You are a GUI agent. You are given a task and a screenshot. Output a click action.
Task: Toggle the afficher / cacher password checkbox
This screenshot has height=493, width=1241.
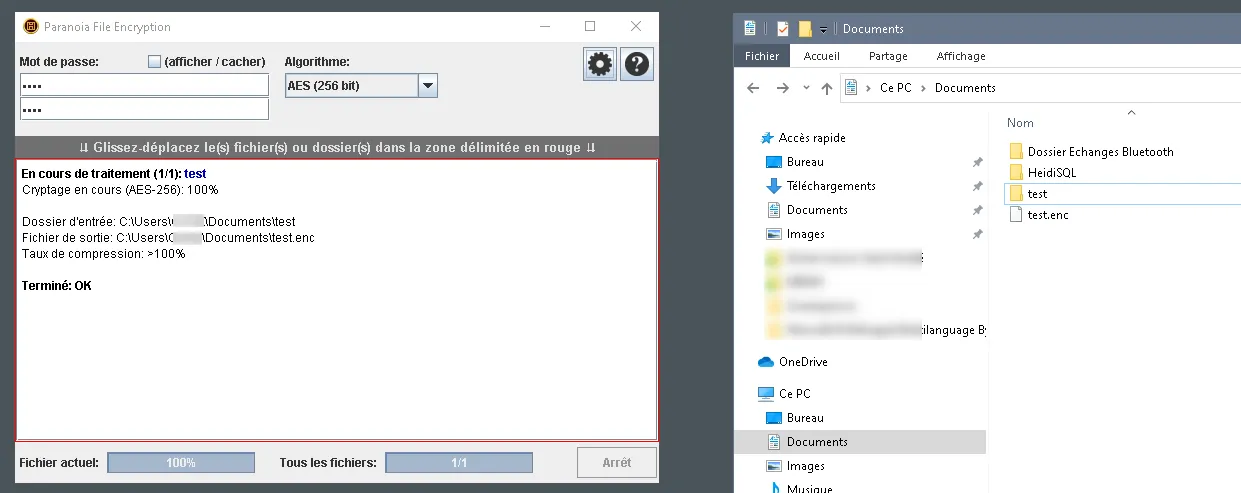(x=154, y=62)
